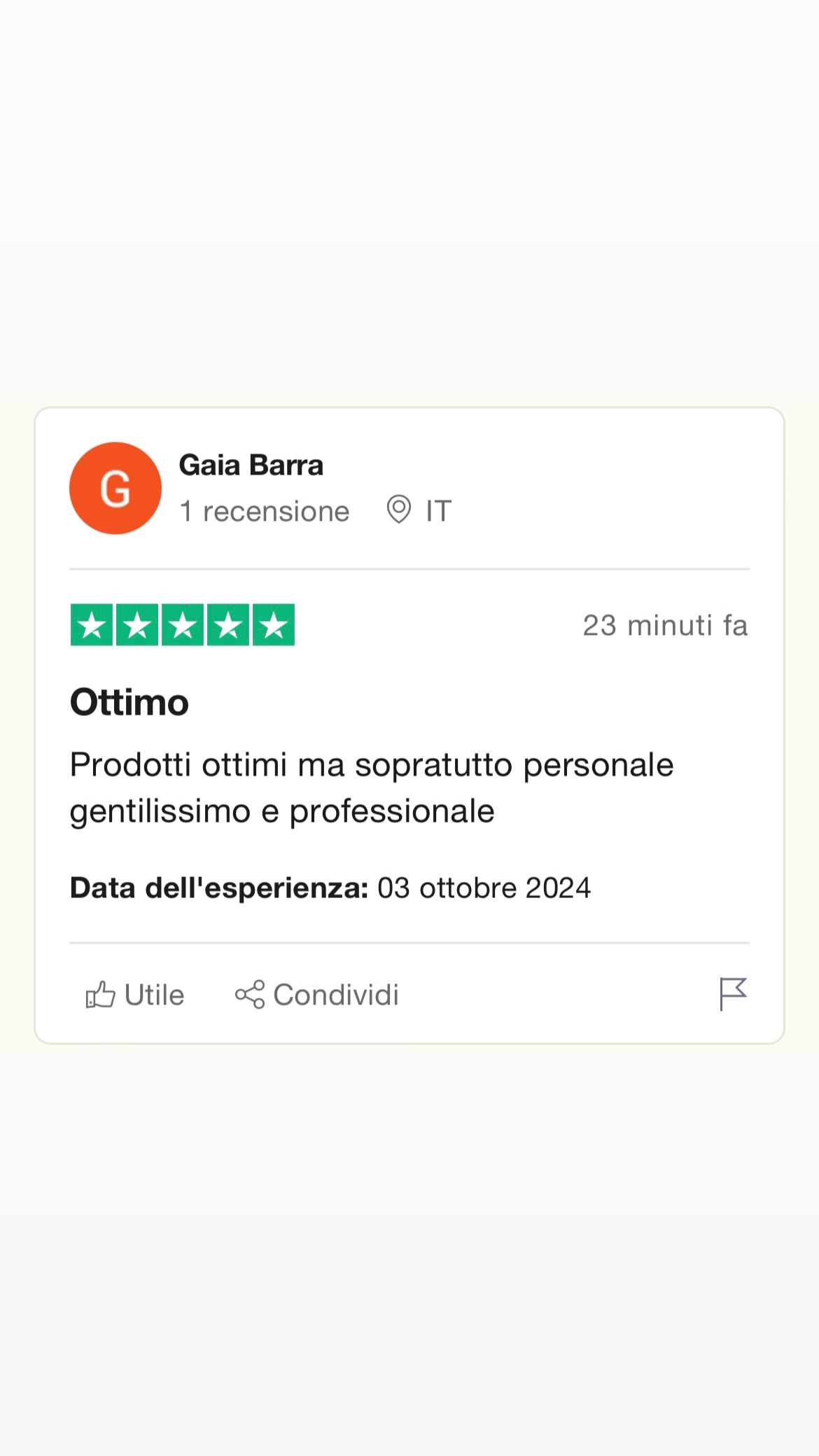
Task: Report the review with the flag icon
Action: point(734,994)
